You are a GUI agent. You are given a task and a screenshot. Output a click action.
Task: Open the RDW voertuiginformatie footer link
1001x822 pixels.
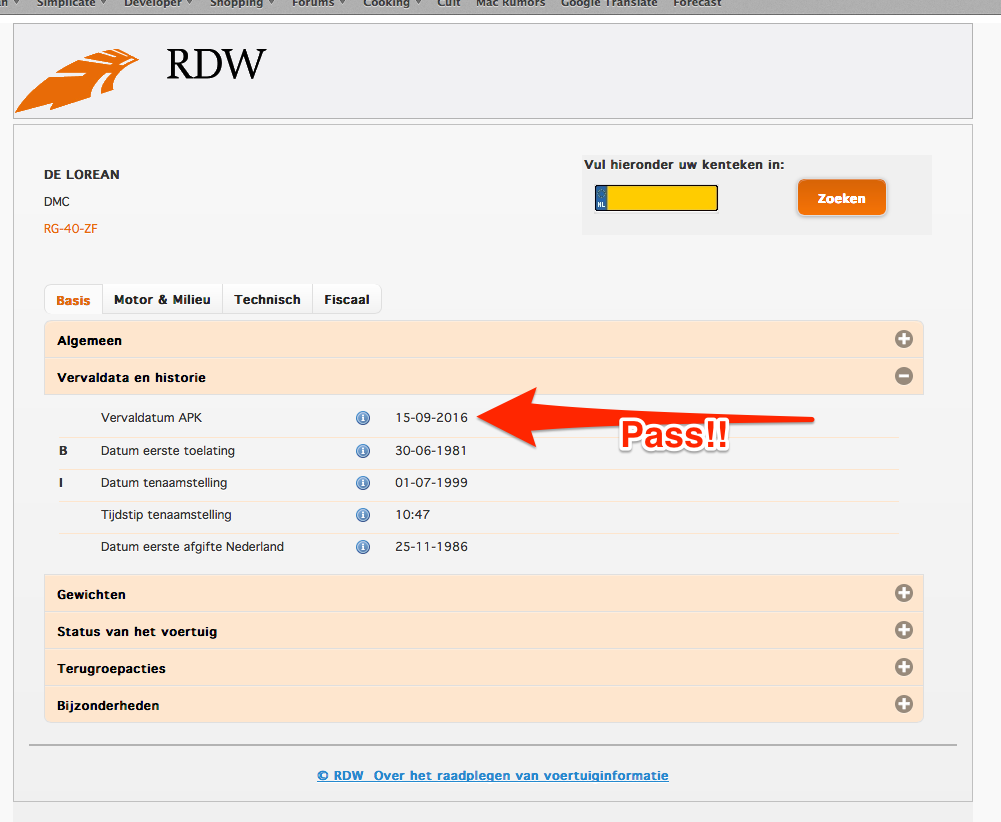[493, 775]
